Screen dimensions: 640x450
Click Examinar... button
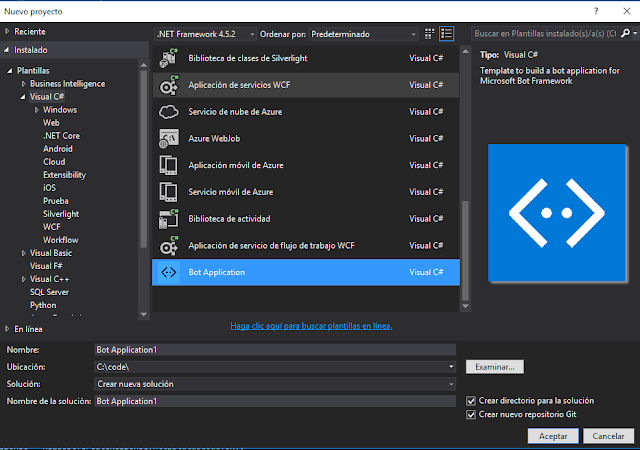tap(495, 367)
